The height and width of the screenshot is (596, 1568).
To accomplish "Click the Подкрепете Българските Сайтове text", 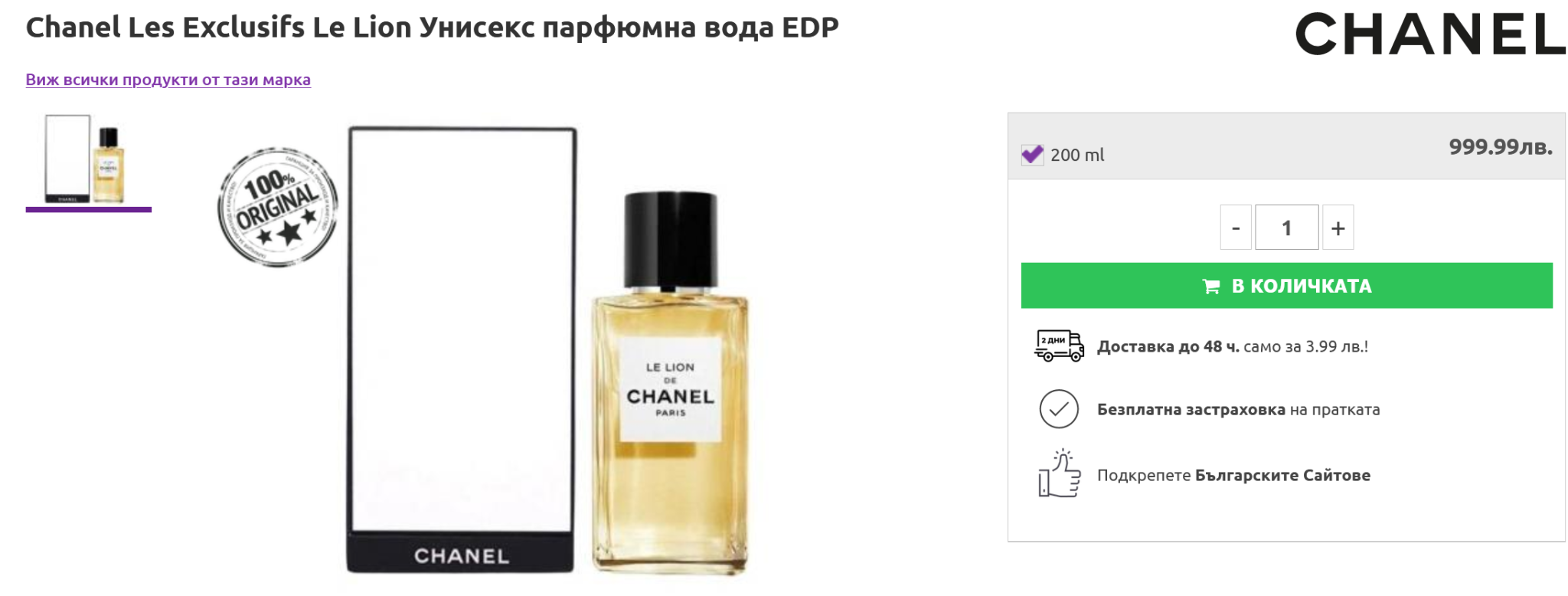I will (1233, 476).
